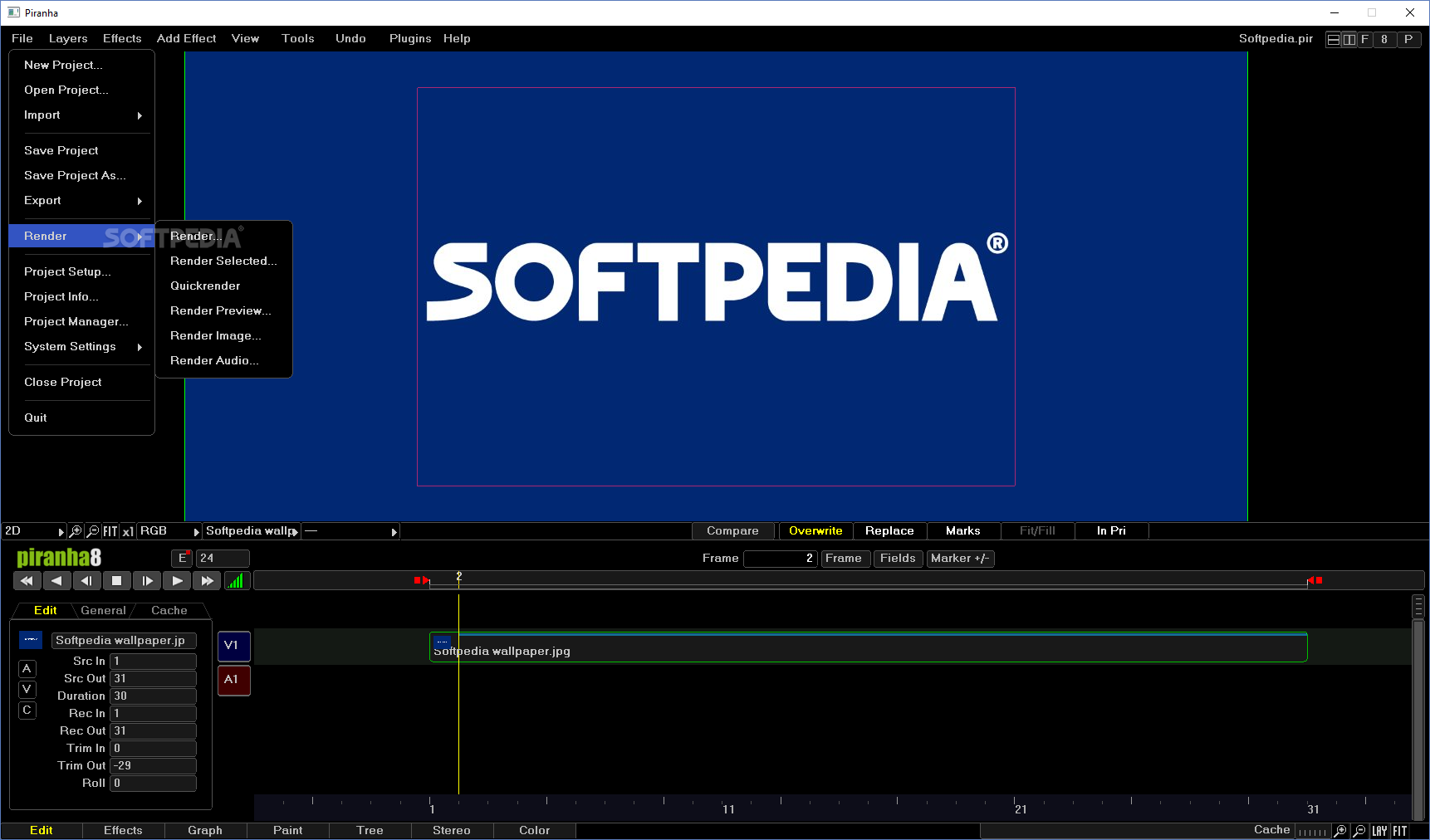This screenshot has height=840, width=1430.
Task: Open the dash viewer dropdown
Action: click(350, 531)
